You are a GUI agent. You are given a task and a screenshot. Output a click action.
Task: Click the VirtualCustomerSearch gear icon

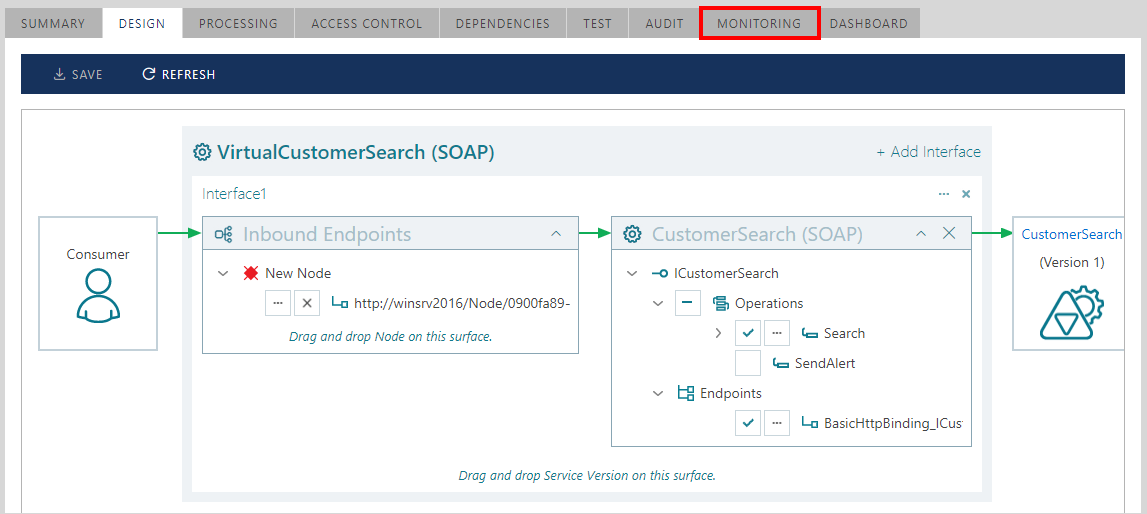pos(202,152)
